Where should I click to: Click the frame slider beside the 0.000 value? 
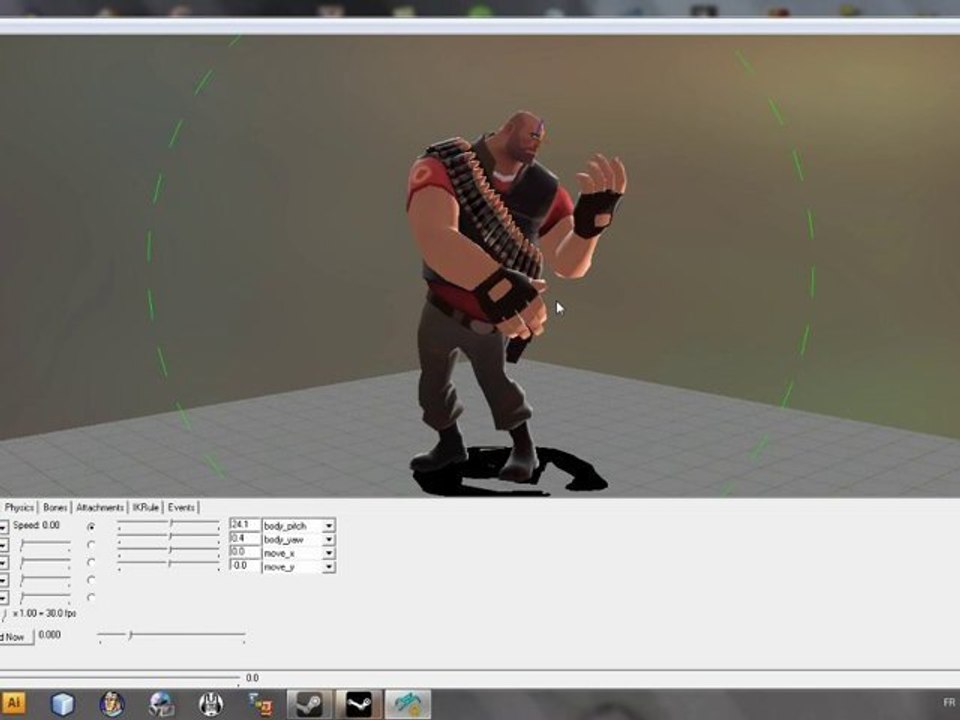[172, 636]
